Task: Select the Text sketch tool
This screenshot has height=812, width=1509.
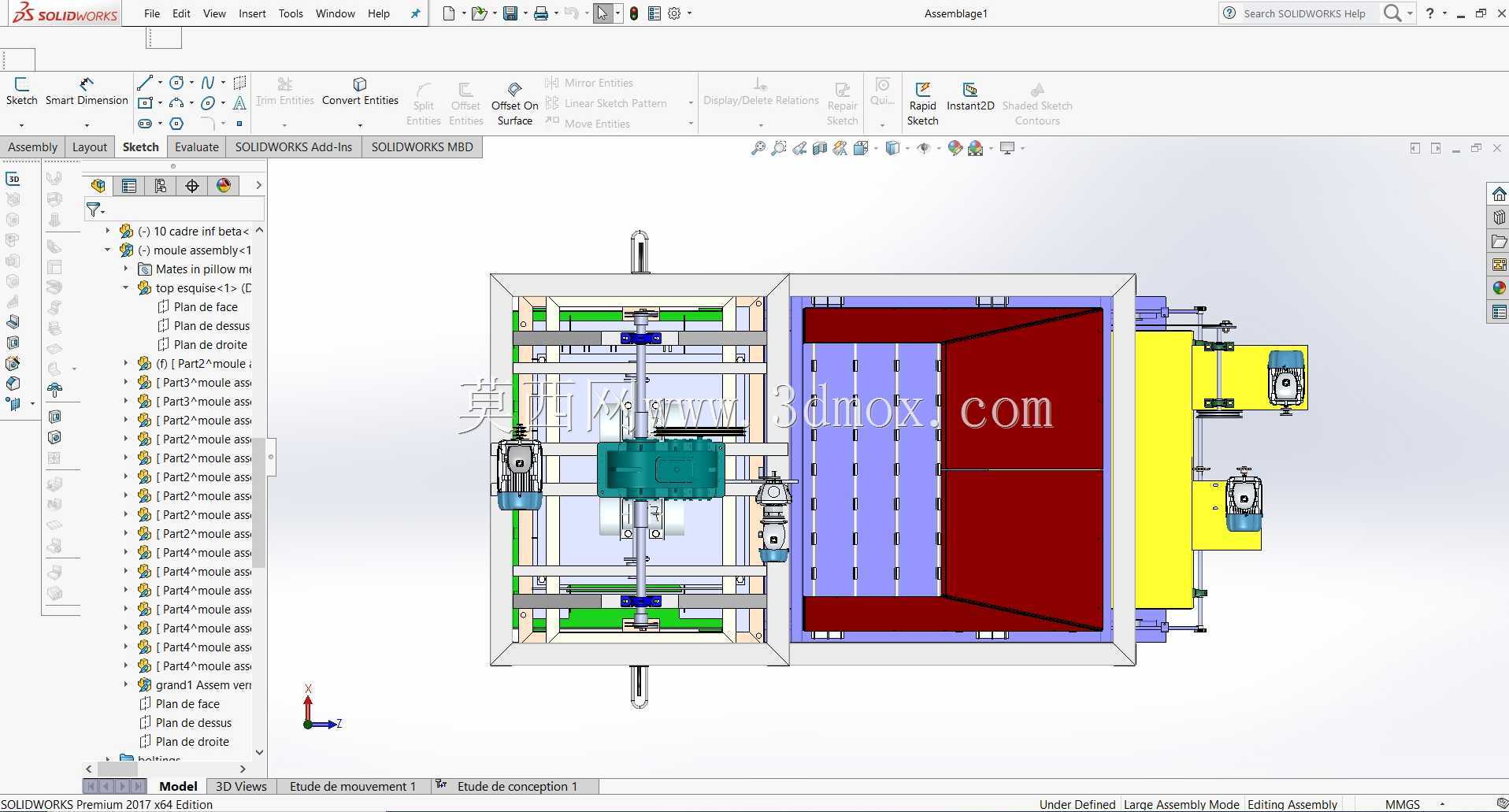Action: 240,103
